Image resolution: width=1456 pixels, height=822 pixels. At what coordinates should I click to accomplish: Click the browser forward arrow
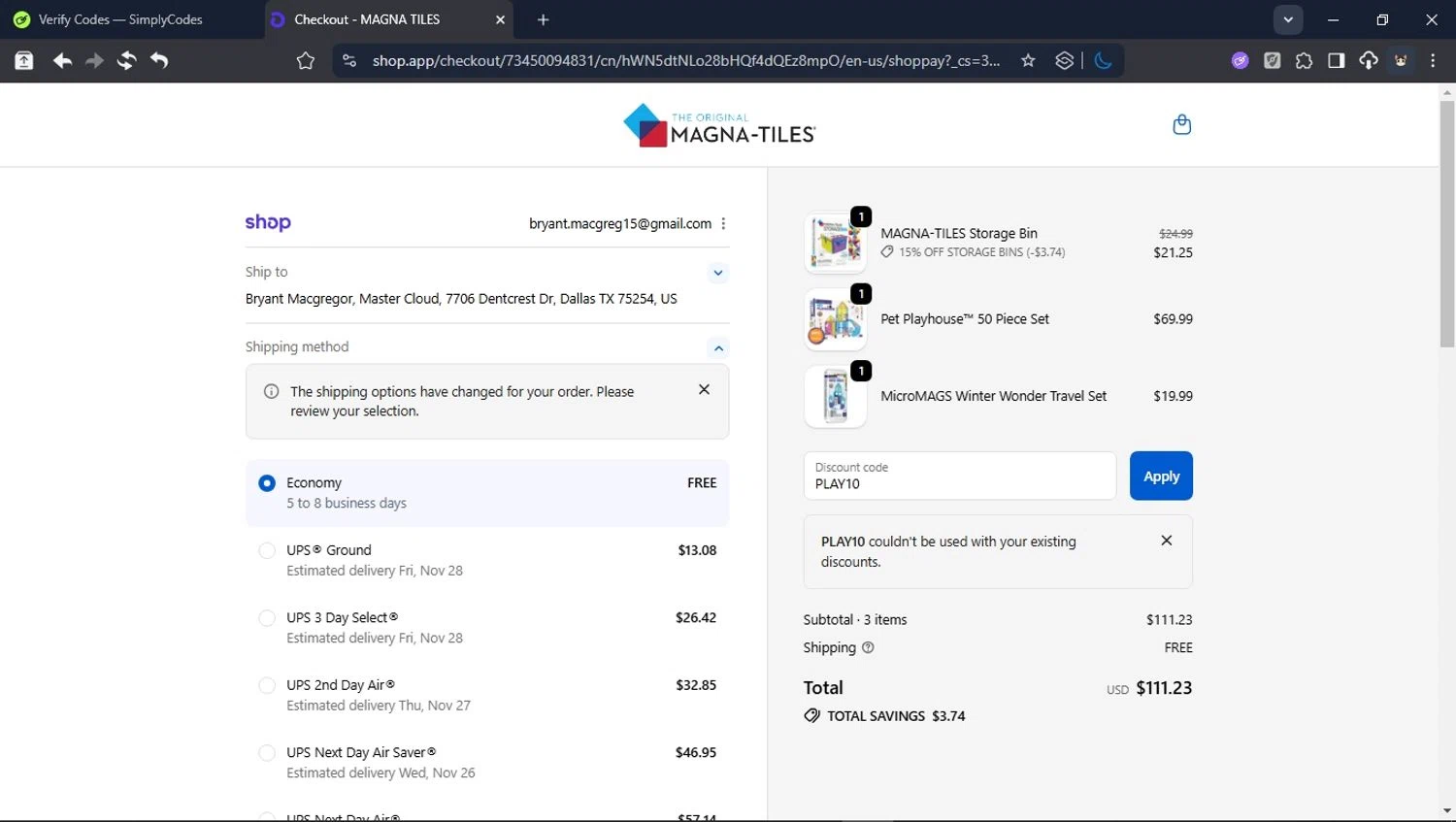pyautogui.click(x=94, y=60)
